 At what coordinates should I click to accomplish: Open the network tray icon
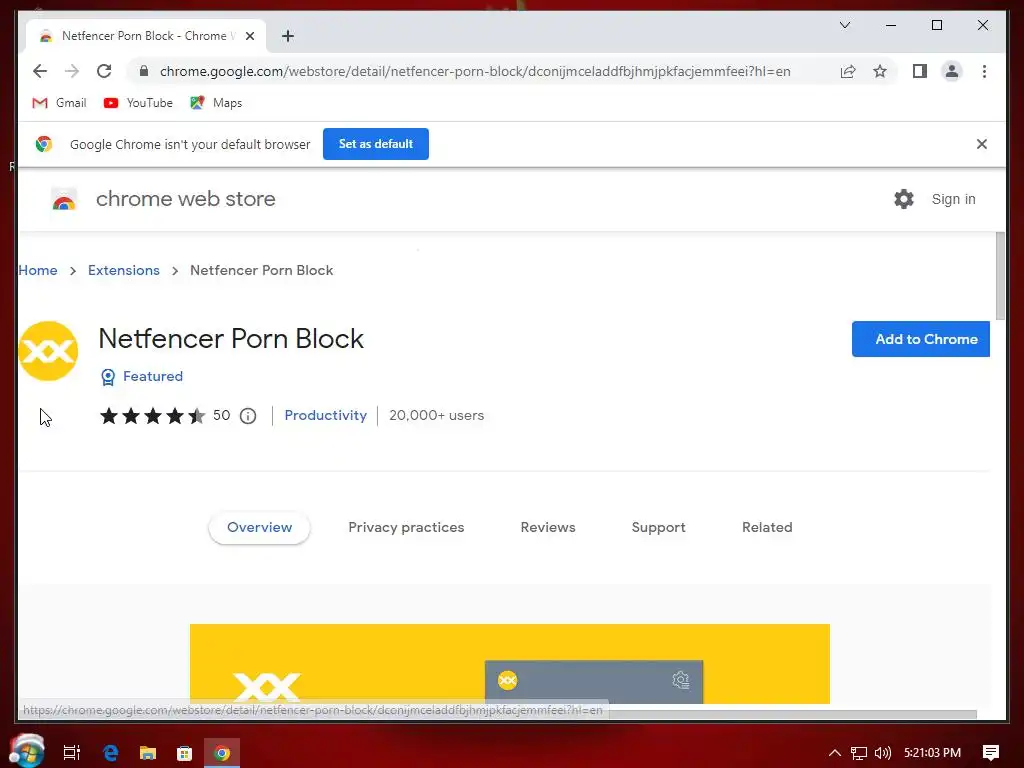point(859,753)
